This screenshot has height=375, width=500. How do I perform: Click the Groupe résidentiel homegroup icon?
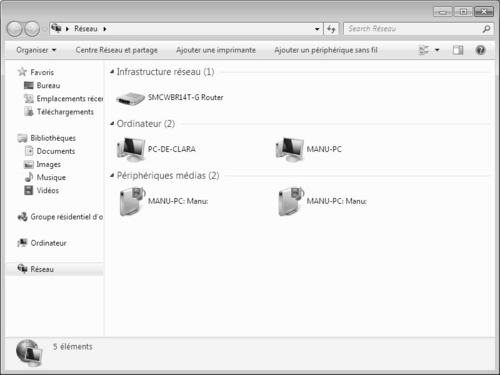tap(22, 217)
